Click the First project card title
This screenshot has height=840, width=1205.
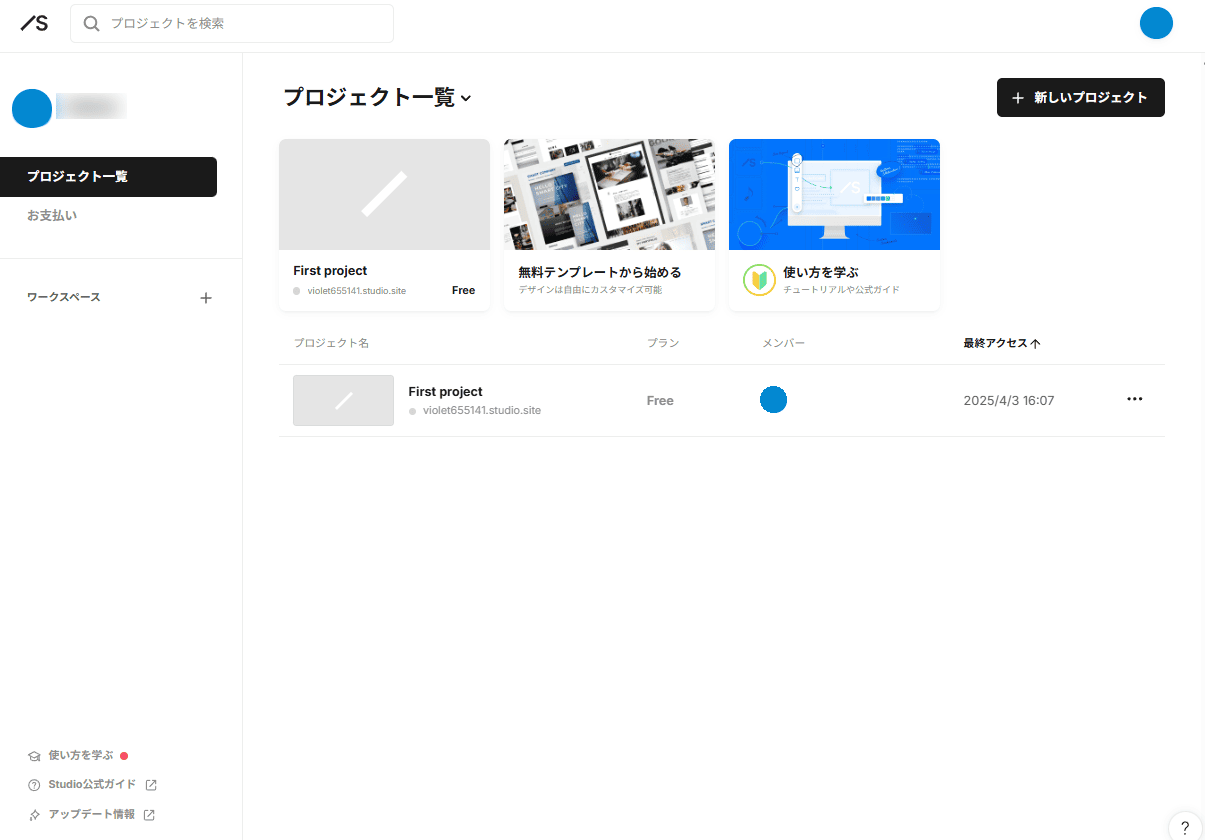pyautogui.click(x=330, y=271)
